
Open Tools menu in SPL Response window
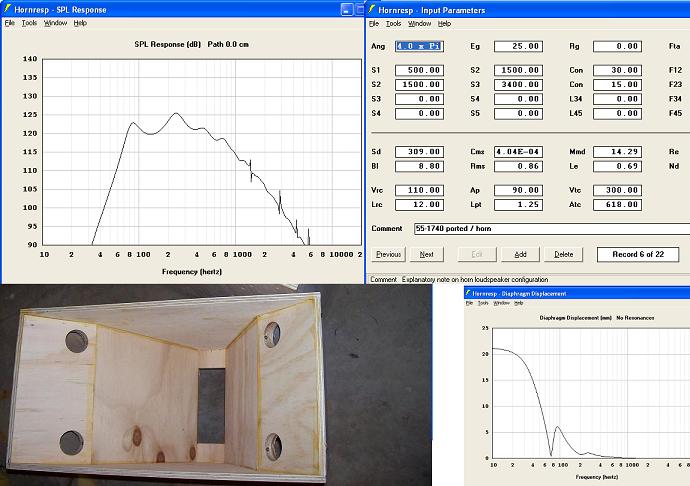pos(29,23)
